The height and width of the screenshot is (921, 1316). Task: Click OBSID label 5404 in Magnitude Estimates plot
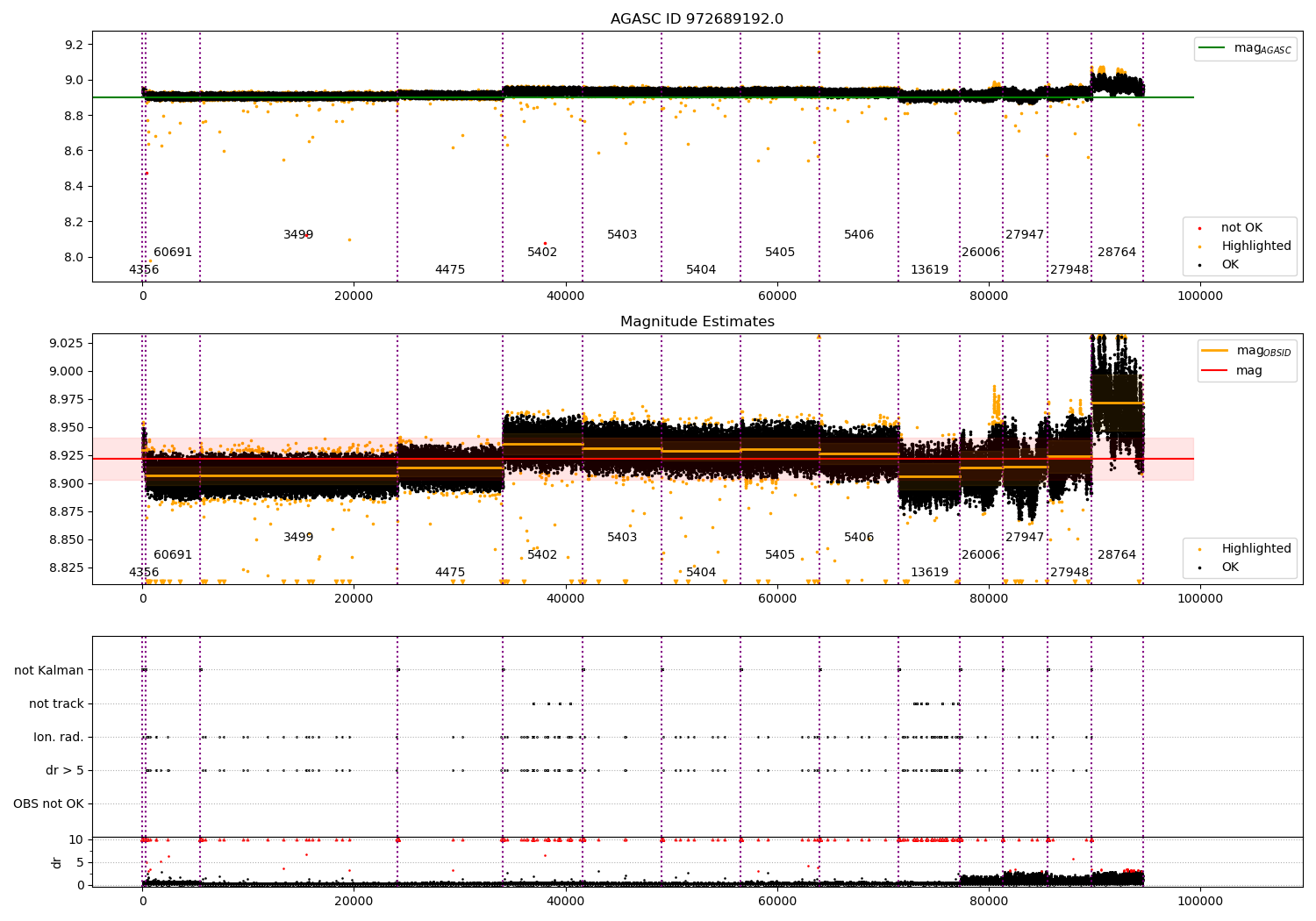701,573
